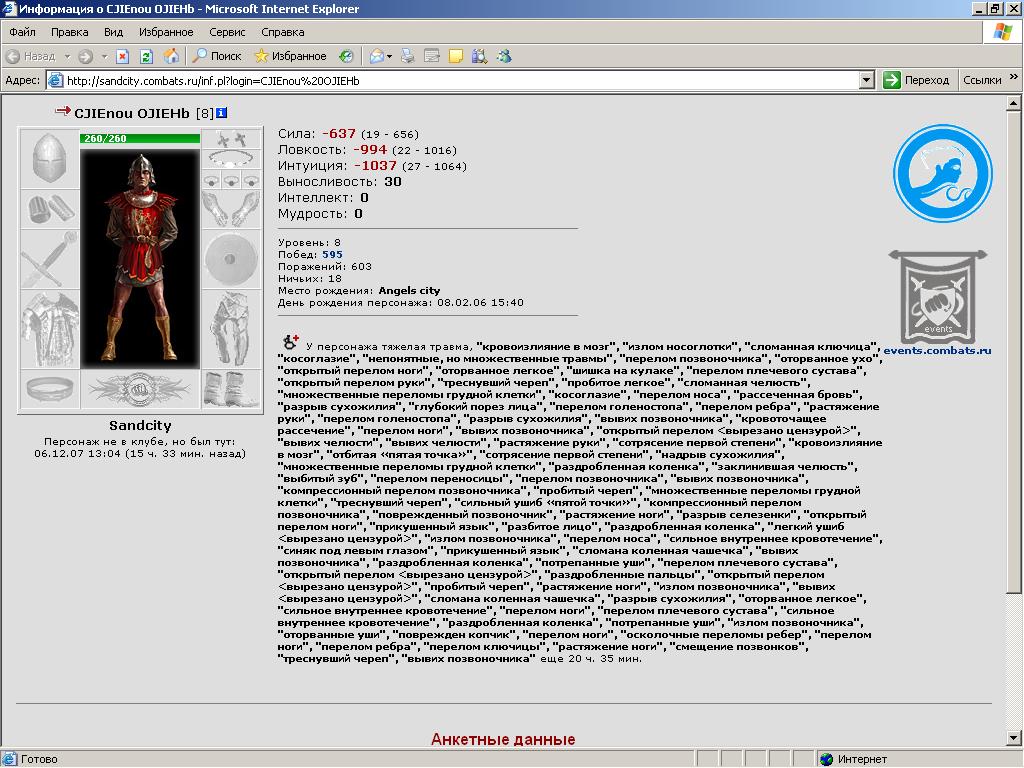Open the Research books icon
The height and width of the screenshot is (768, 1024).
coord(479,56)
